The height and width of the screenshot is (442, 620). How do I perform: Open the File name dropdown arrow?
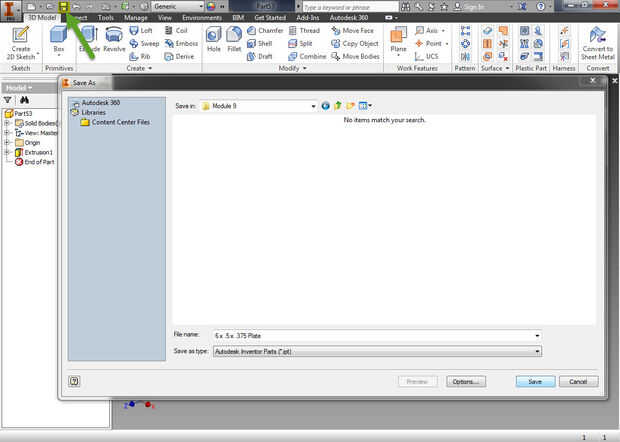point(537,336)
